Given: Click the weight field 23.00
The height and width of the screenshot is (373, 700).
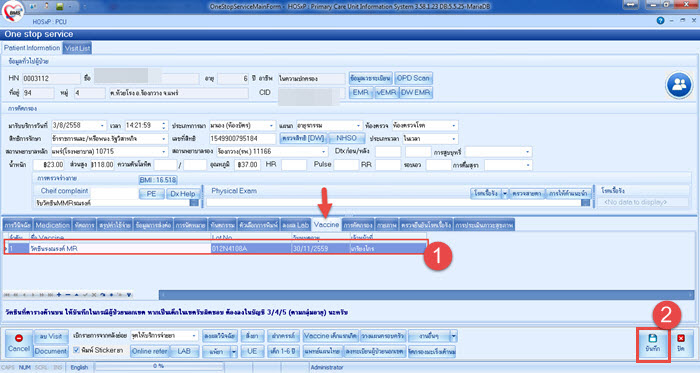Looking at the screenshot, I should (x=49, y=165).
